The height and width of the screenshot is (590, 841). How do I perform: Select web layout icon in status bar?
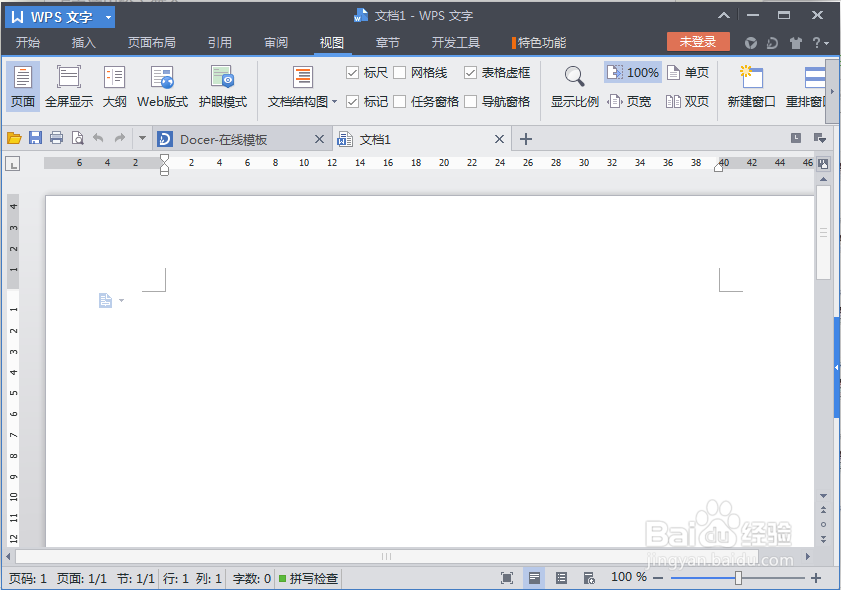(x=589, y=578)
